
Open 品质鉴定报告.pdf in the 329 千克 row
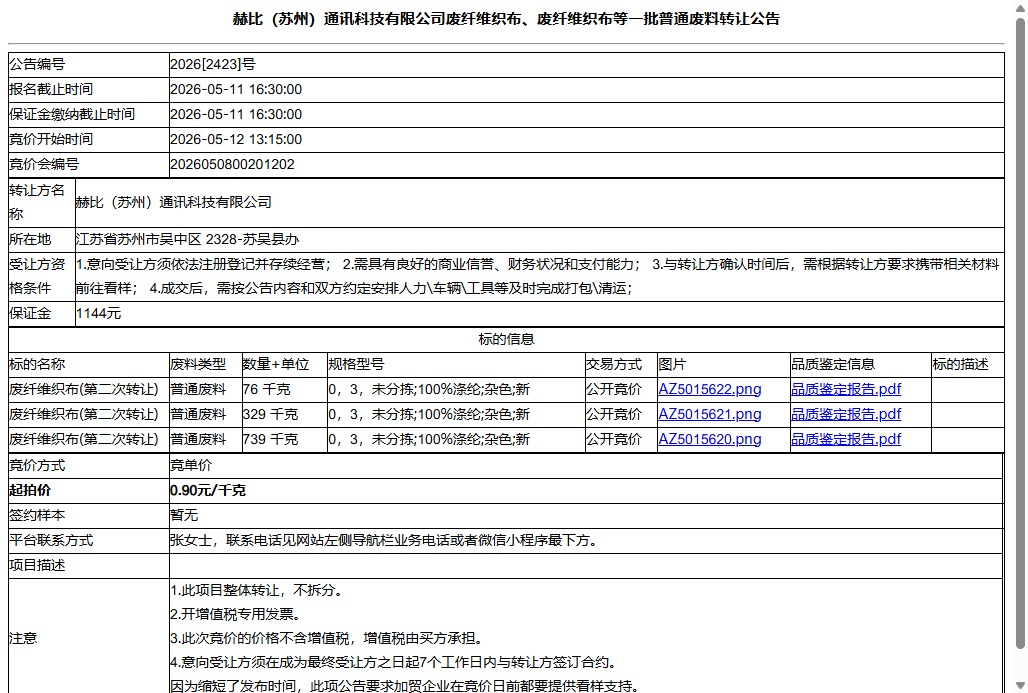click(846, 414)
